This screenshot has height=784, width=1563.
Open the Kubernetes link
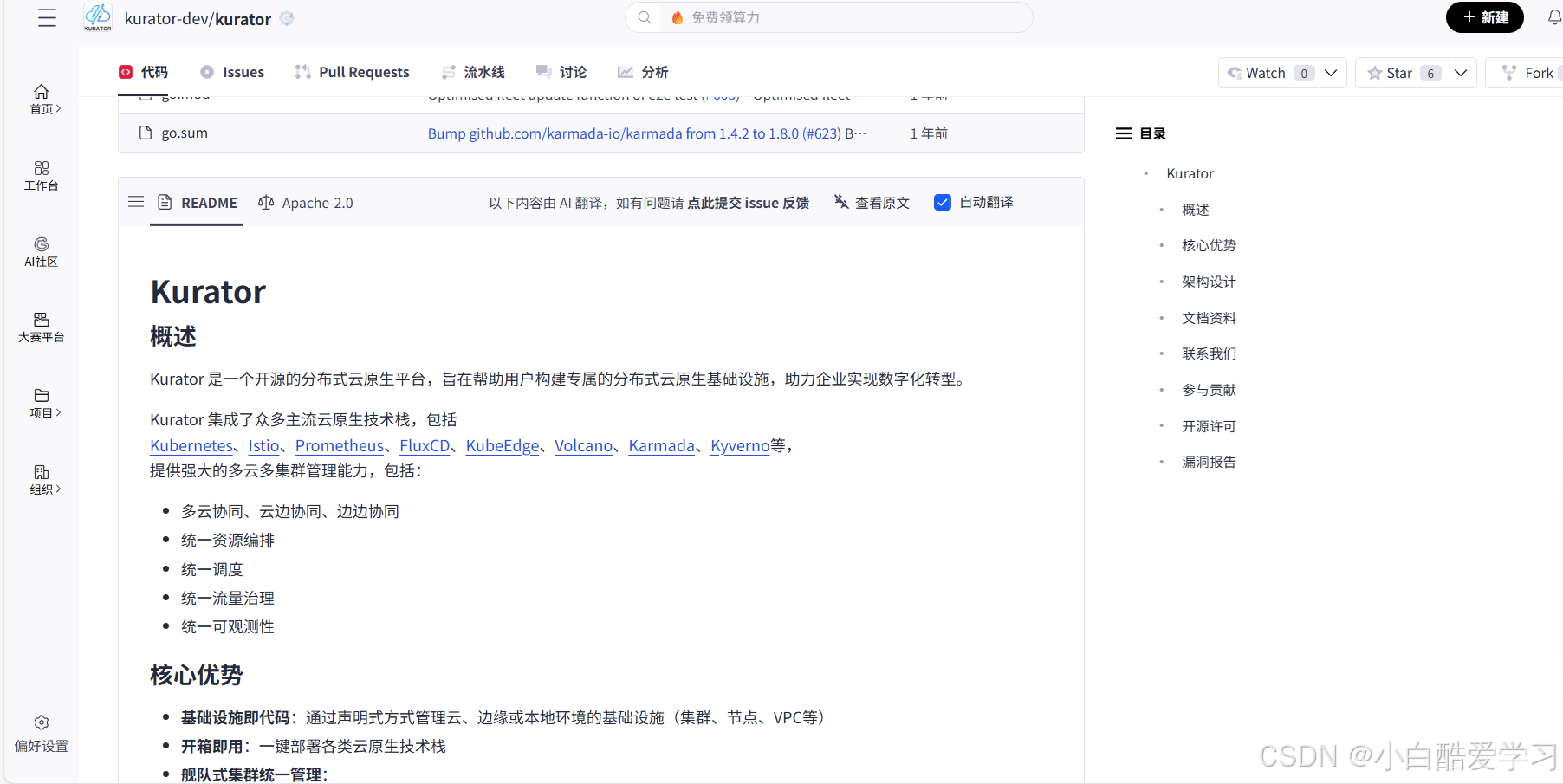(191, 445)
